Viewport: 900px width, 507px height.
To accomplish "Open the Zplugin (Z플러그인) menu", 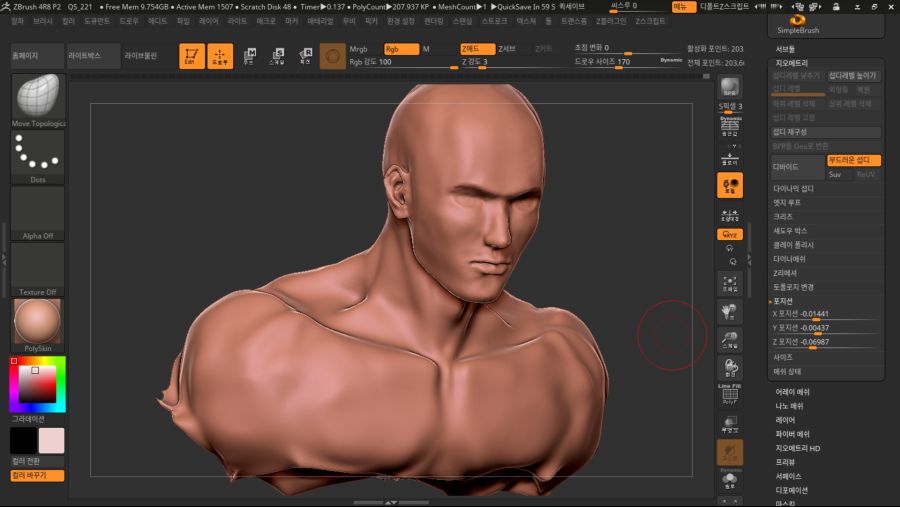I will click(x=611, y=21).
